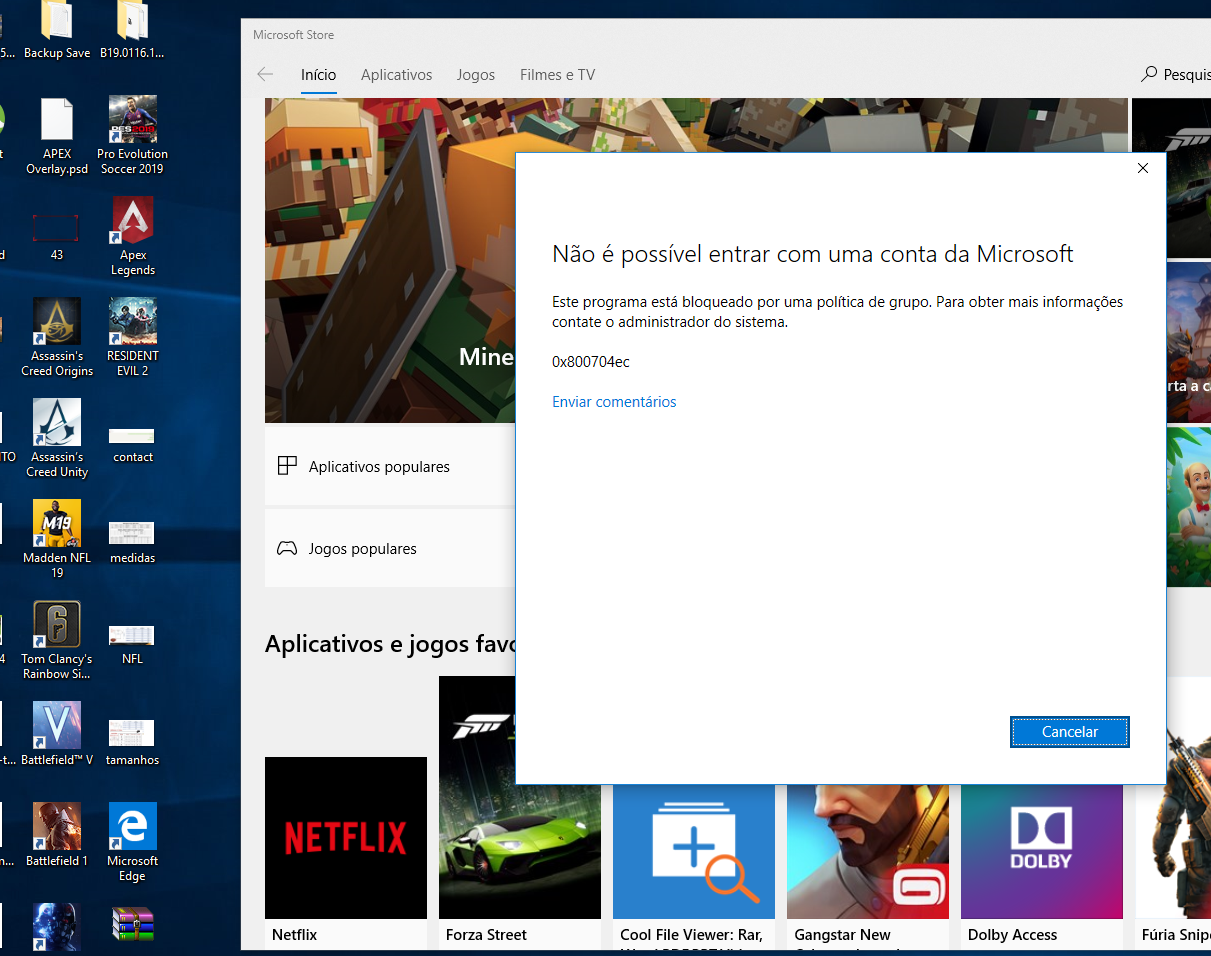Click the gamepad icon beside Jogos populares
1211x956 pixels.
point(287,548)
